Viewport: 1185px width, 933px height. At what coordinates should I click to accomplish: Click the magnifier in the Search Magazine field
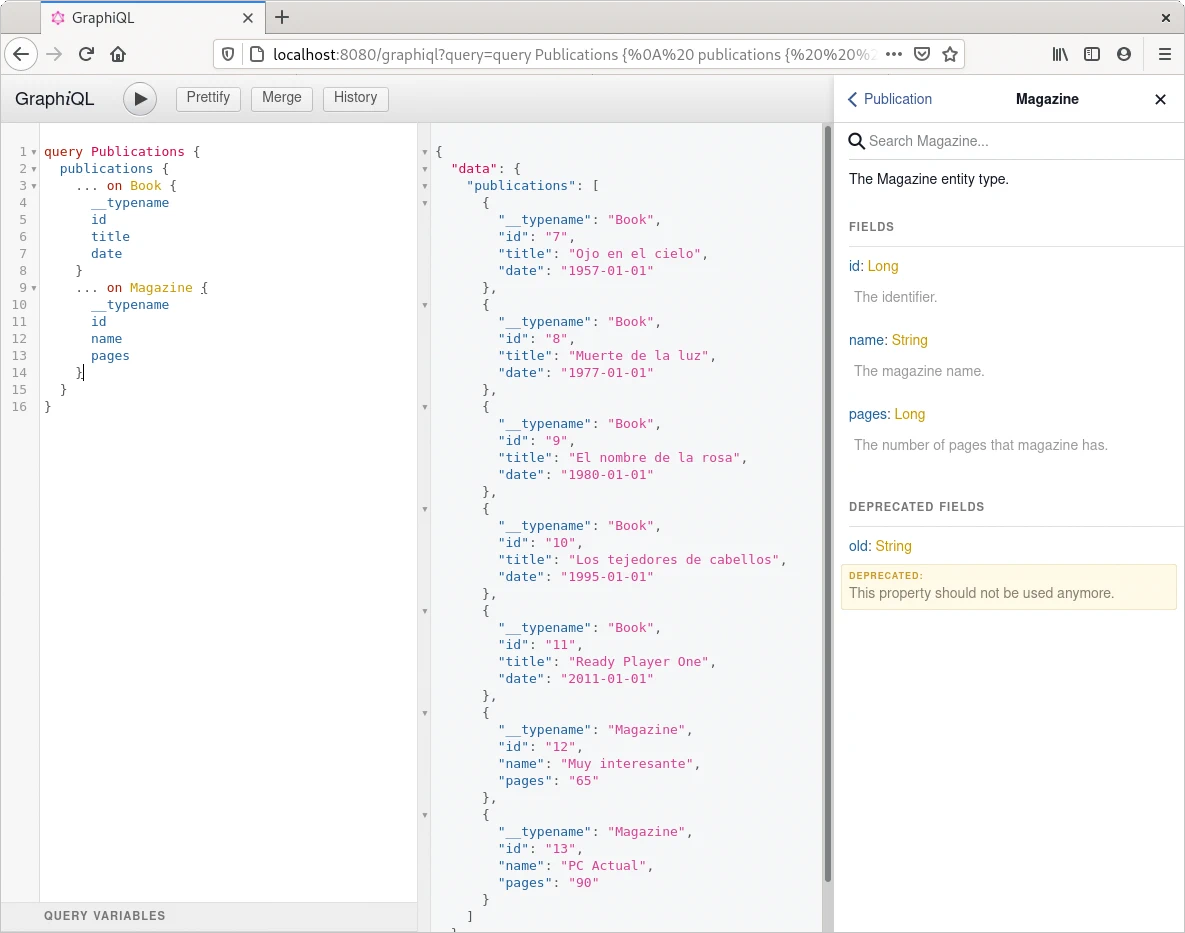[857, 141]
